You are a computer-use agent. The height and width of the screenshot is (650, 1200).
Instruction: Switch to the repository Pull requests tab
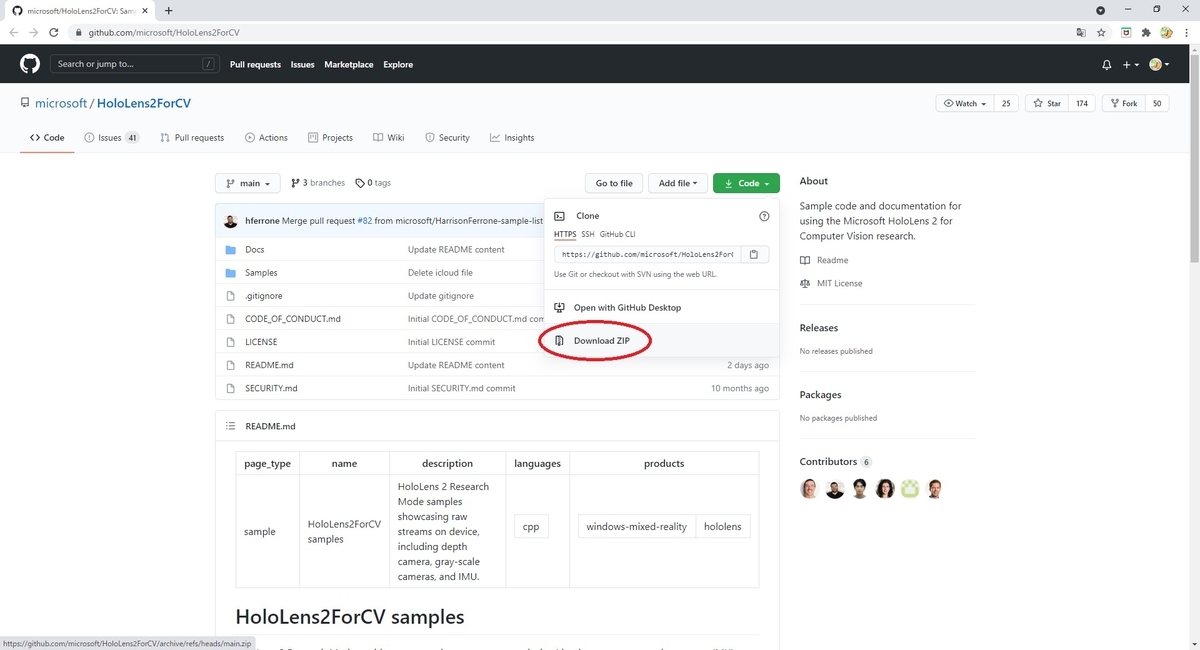click(192, 138)
